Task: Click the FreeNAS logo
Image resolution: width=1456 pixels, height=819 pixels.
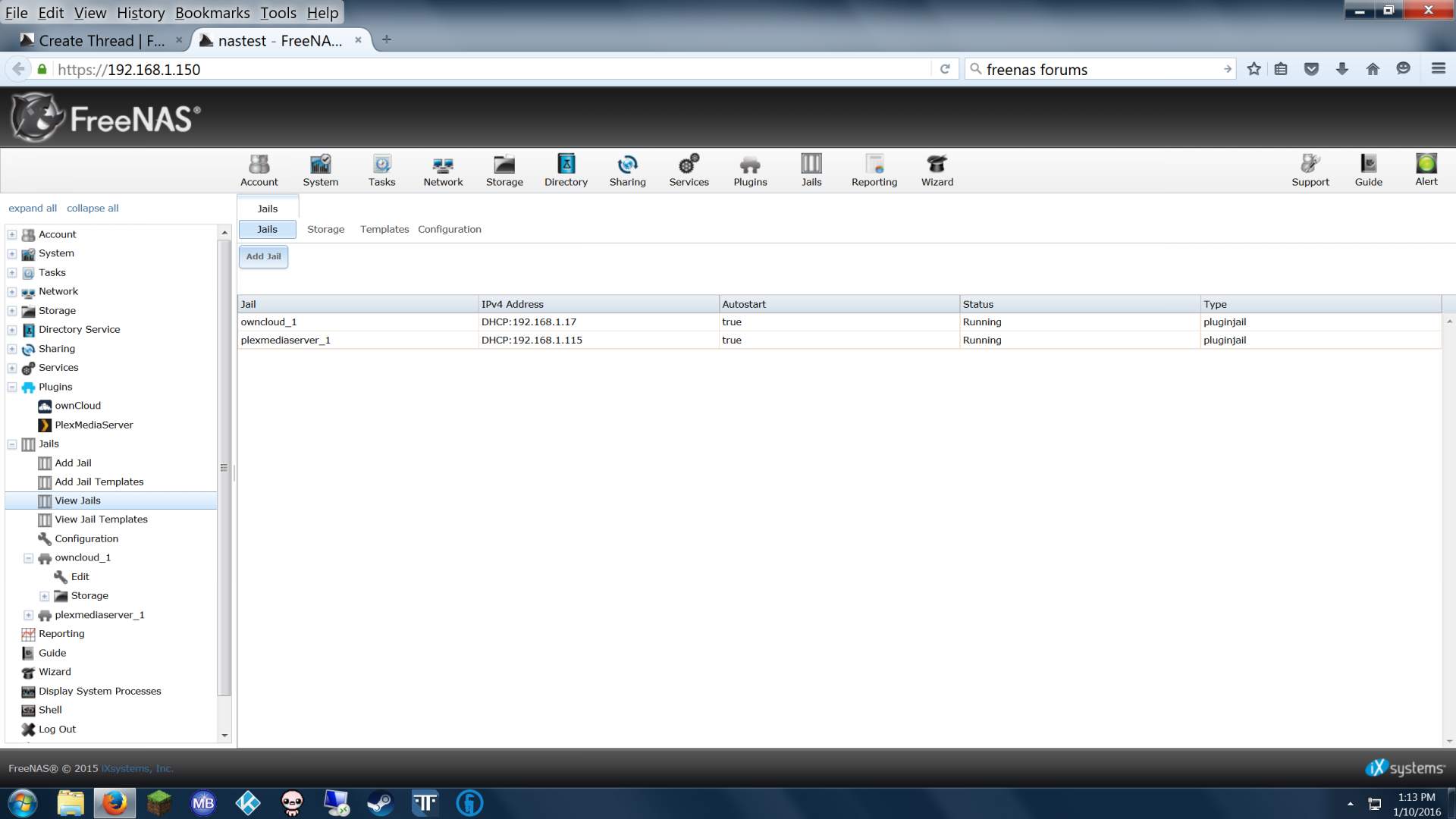Action: coord(106,118)
